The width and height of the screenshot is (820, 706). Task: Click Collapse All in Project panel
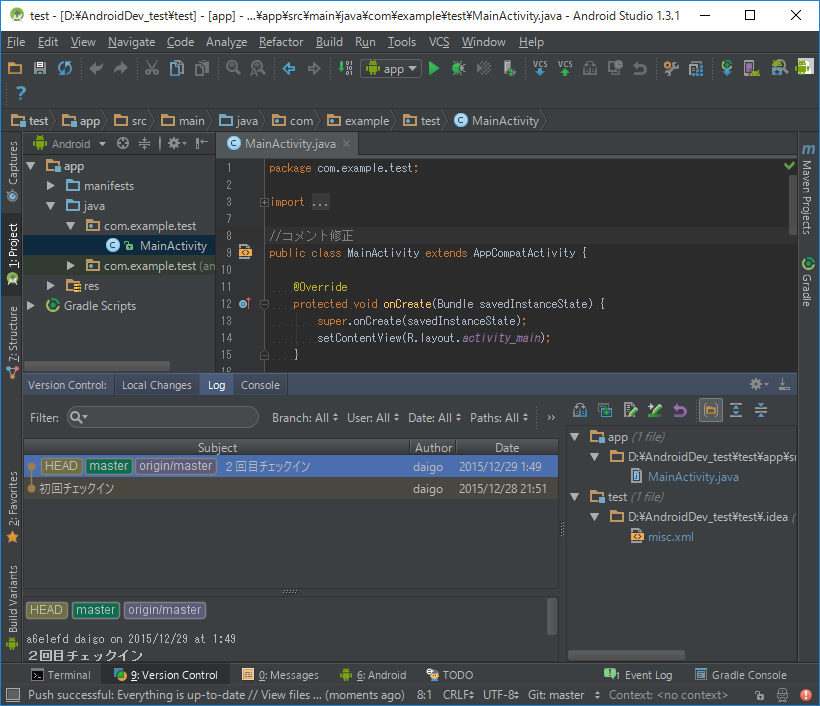[x=144, y=143]
